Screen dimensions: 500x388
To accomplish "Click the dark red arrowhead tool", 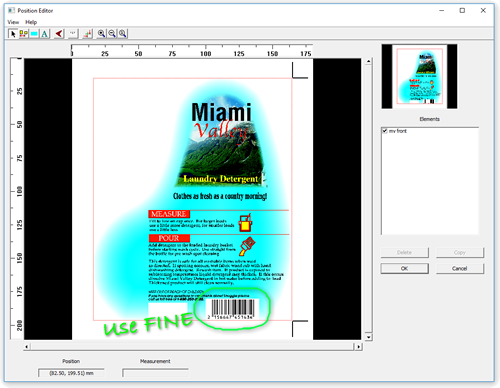I will click(x=59, y=34).
